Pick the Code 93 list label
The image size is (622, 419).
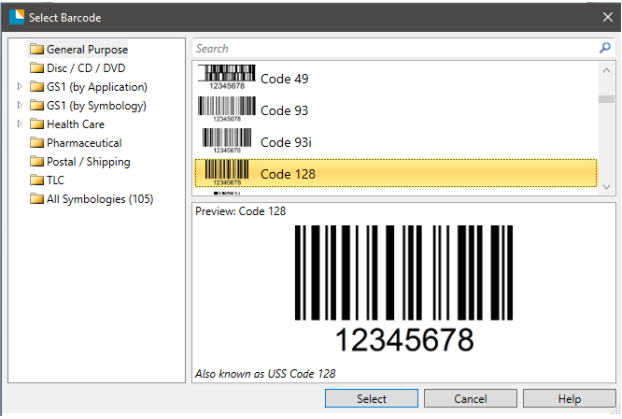click(284, 111)
